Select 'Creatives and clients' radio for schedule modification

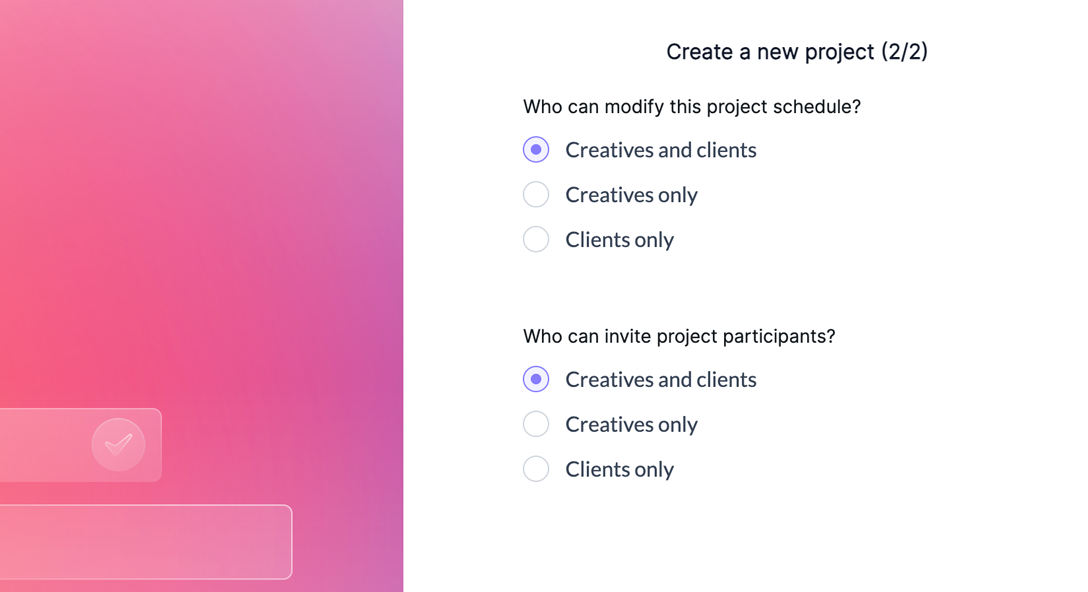click(536, 150)
